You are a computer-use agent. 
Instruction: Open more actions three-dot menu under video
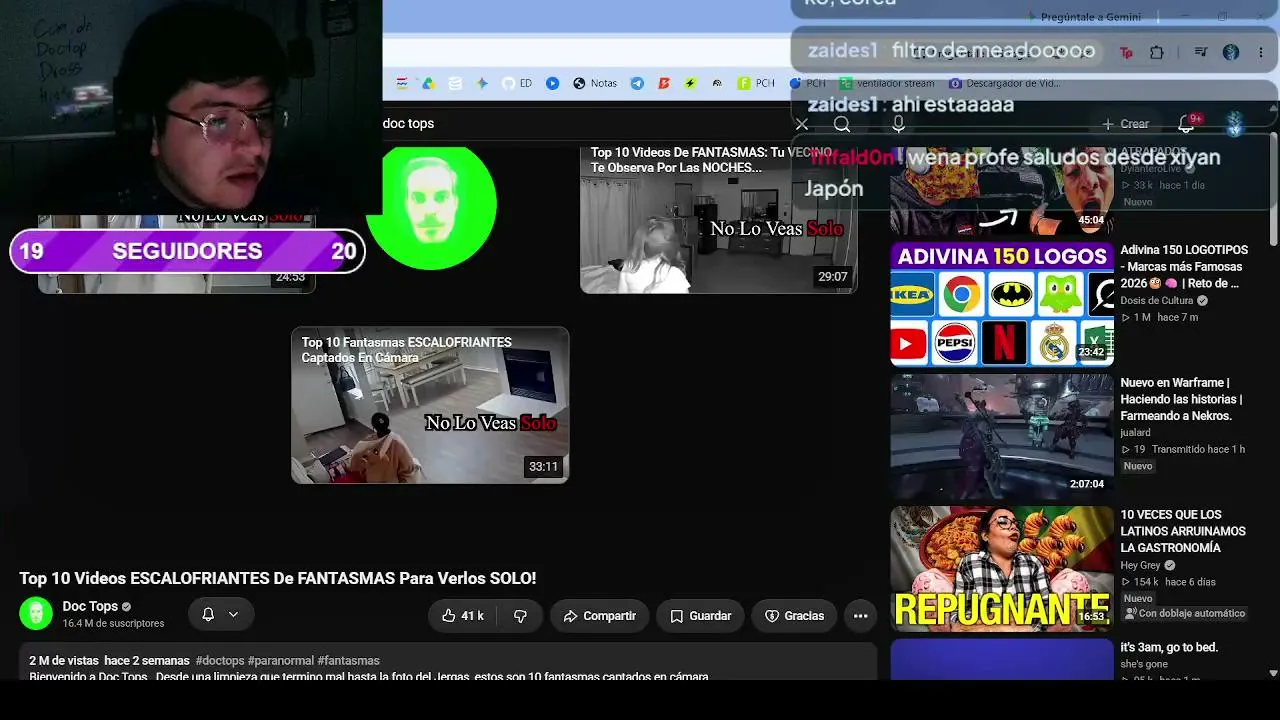(860, 616)
